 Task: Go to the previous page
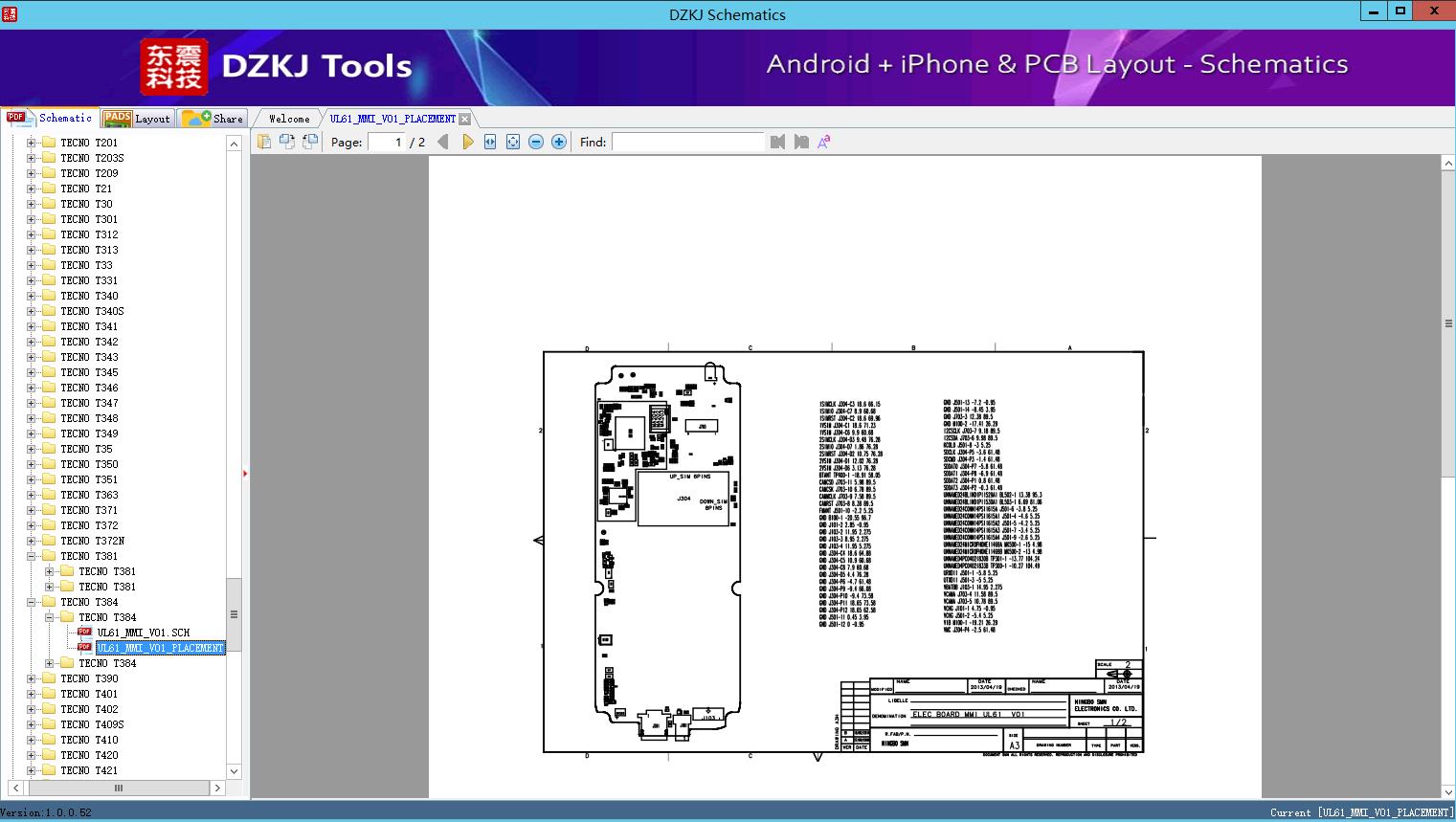tap(442, 142)
